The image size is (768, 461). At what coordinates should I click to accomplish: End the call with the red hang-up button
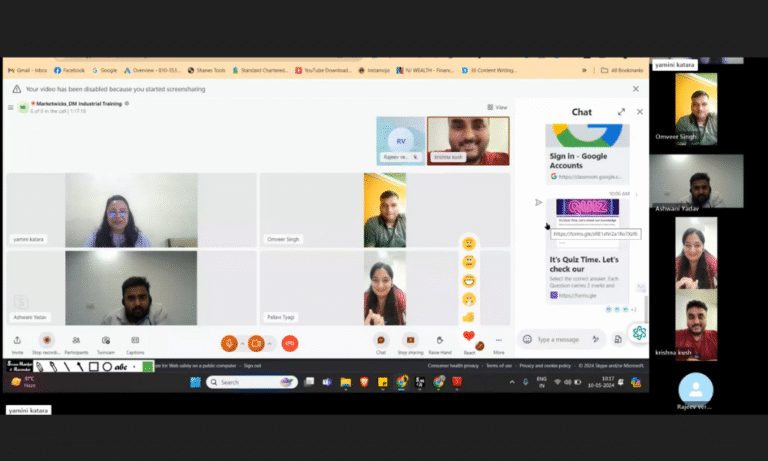click(x=290, y=343)
